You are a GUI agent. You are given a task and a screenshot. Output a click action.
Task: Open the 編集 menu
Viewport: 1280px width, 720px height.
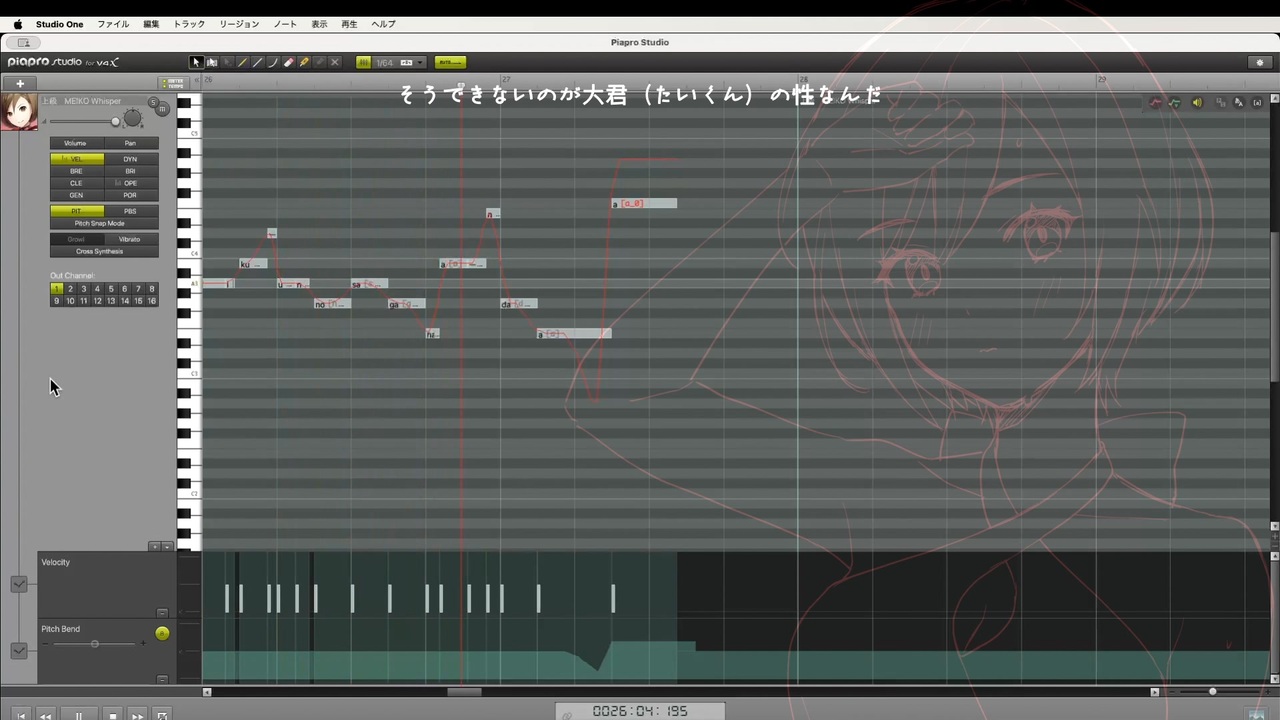coord(151,24)
